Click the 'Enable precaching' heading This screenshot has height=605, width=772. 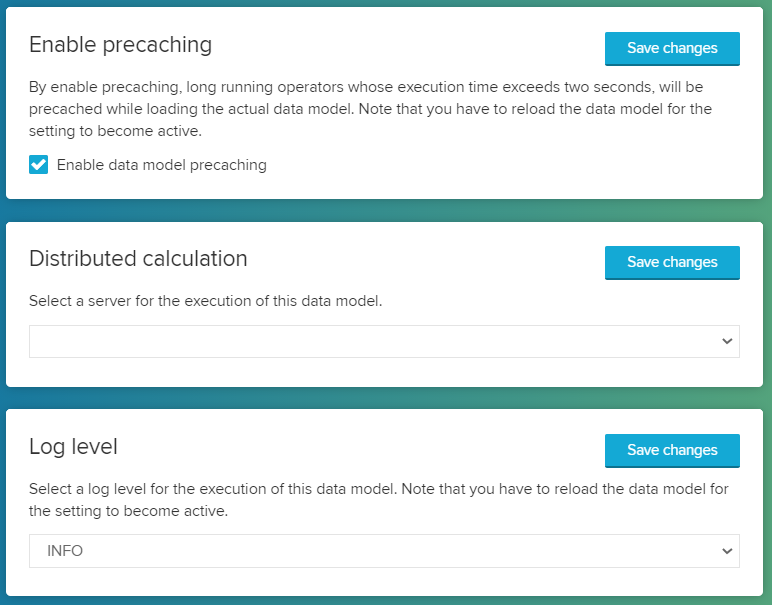click(x=120, y=45)
